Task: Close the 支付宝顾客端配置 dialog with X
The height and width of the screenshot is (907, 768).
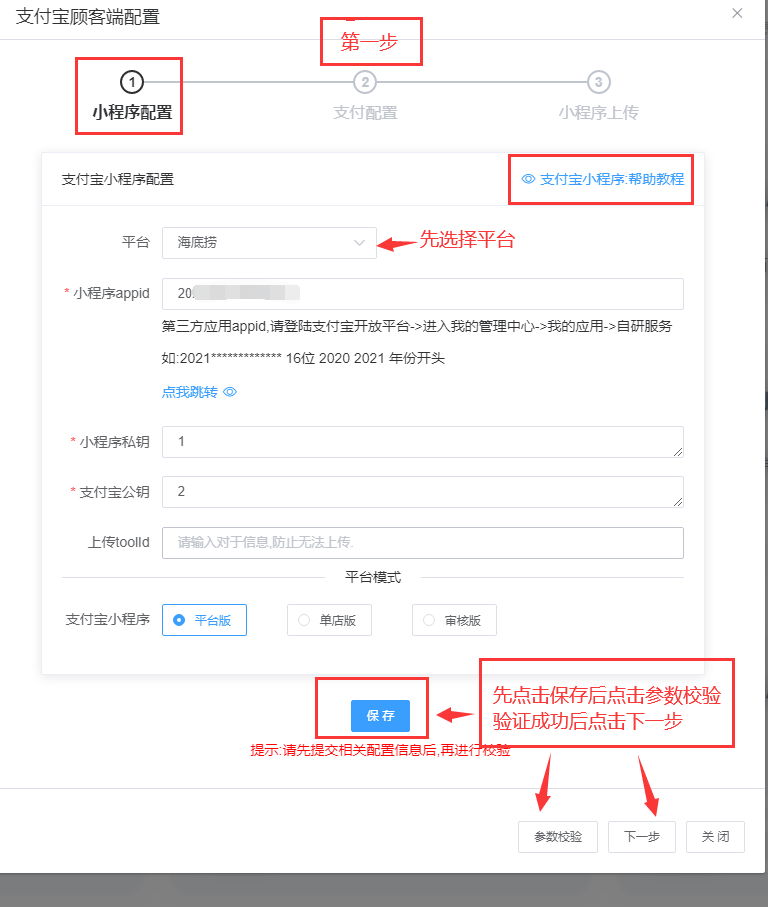Action: (x=737, y=13)
